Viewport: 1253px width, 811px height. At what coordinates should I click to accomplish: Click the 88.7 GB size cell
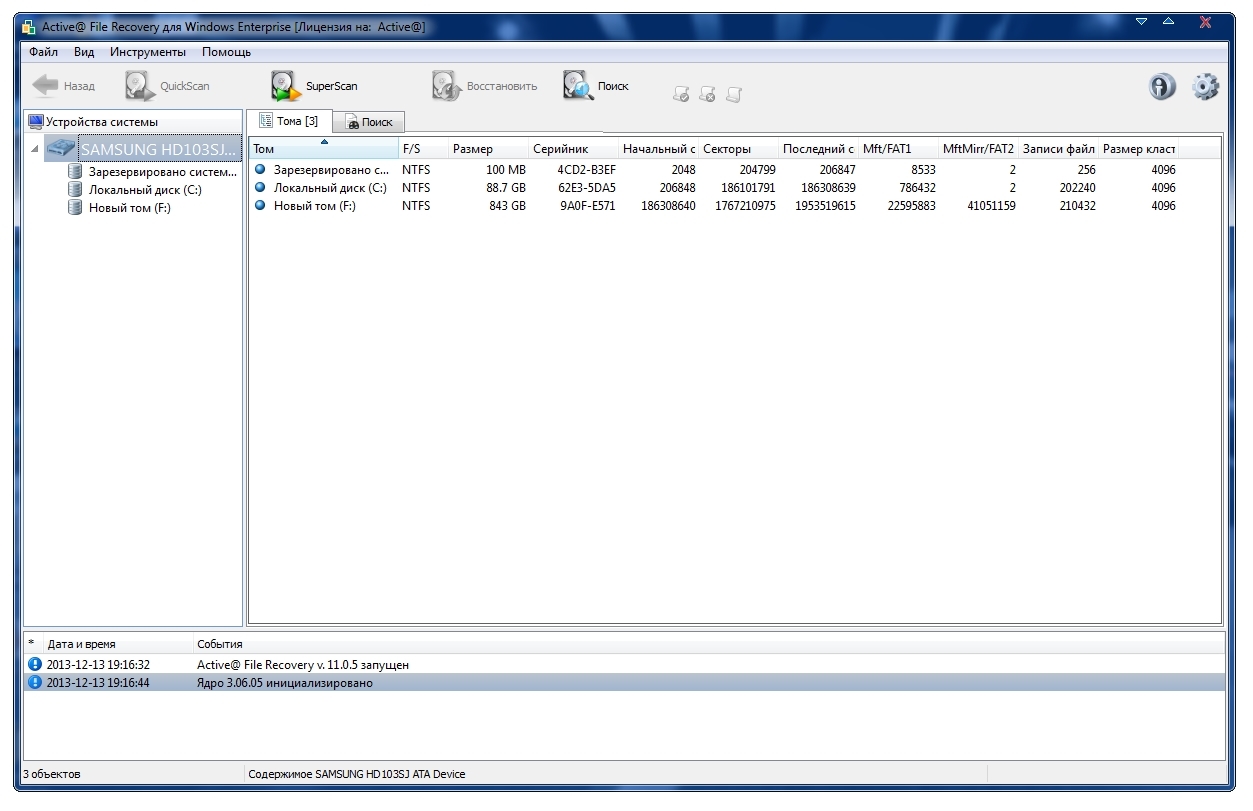506,188
